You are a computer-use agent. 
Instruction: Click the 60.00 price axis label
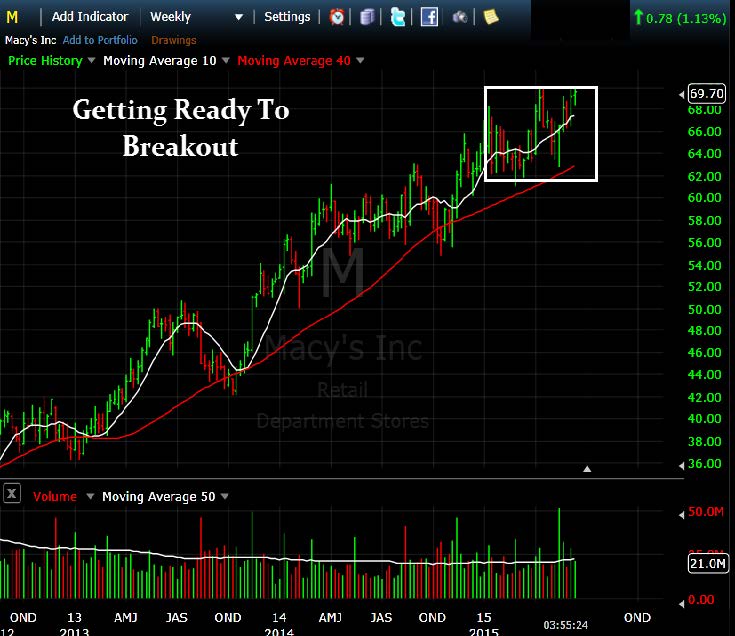tap(705, 197)
